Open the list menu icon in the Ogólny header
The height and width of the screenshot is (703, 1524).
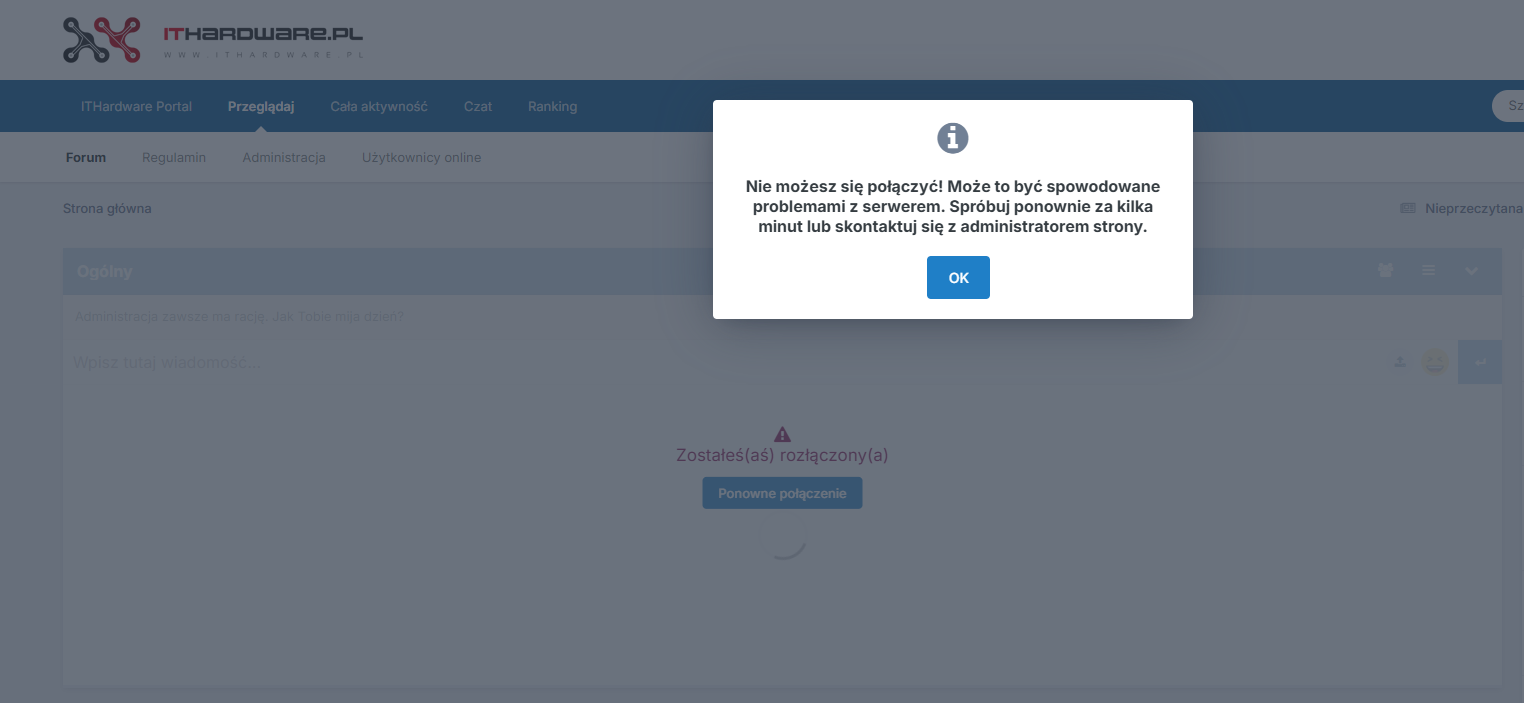[1429, 270]
